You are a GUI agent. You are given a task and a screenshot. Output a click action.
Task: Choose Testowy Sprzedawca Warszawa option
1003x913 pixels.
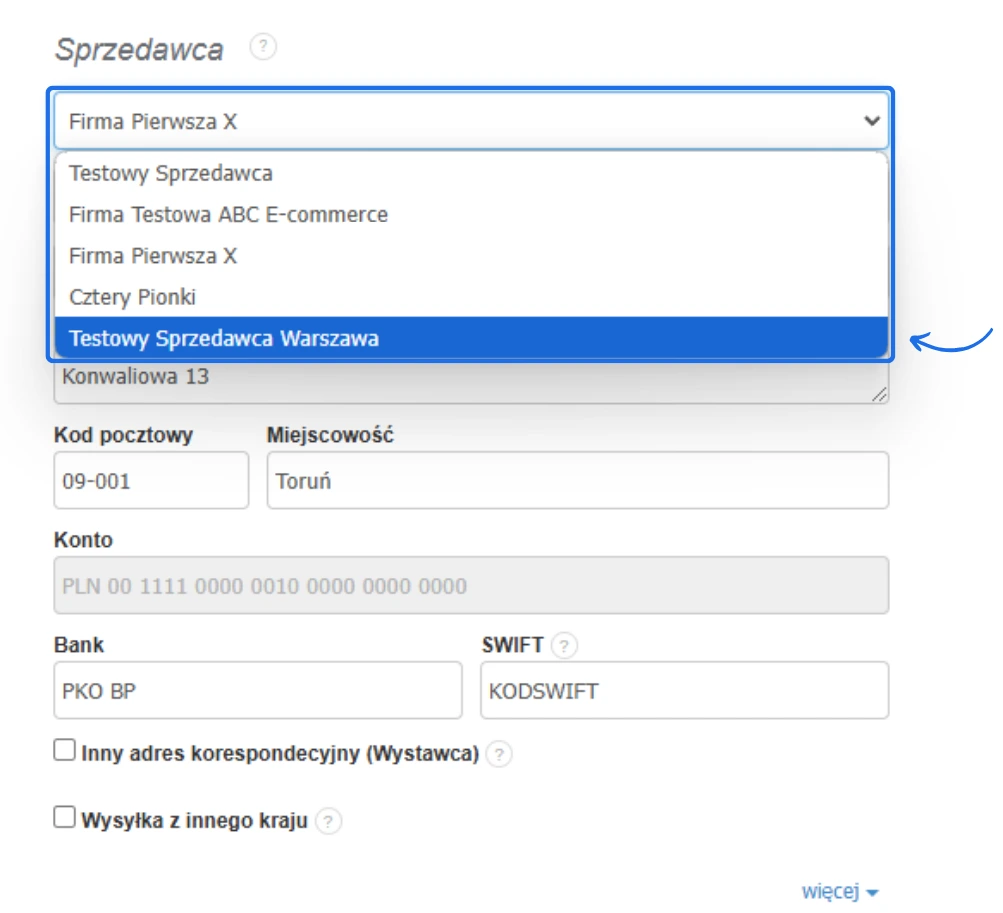pyautogui.click(x=224, y=338)
